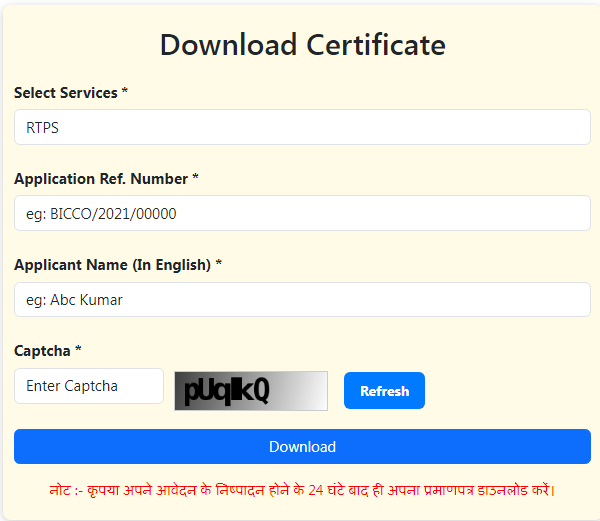Image resolution: width=600 pixels, height=521 pixels.
Task: Open the Select Services dropdown showing RTPS
Action: (x=302, y=127)
